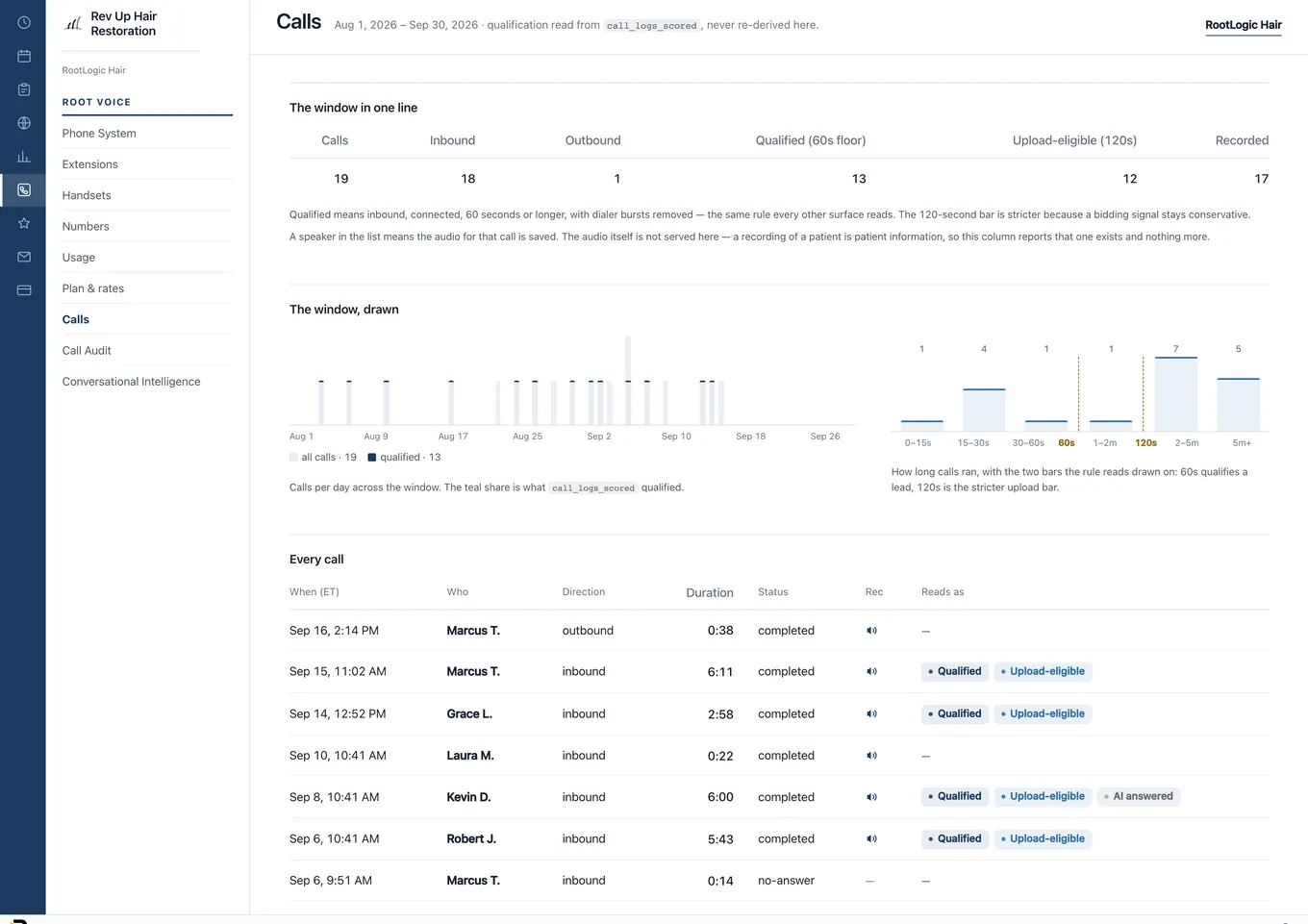Click the Upload-eligible badge on Robert J.'s call
This screenshot has width=1308, height=924.
[1043, 839]
